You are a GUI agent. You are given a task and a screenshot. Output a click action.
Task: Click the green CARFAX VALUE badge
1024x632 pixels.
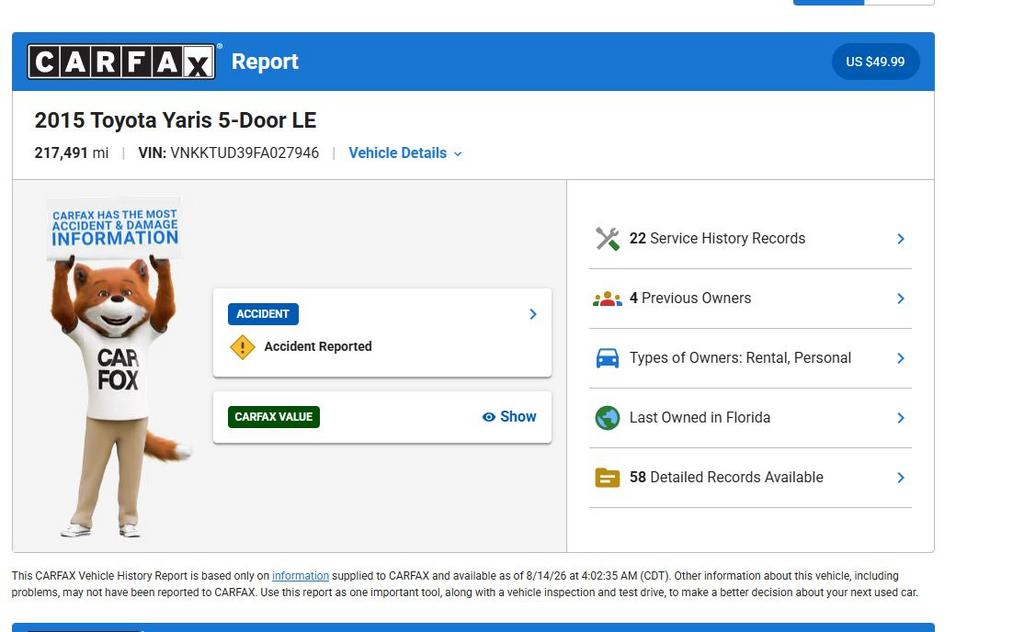click(274, 417)
